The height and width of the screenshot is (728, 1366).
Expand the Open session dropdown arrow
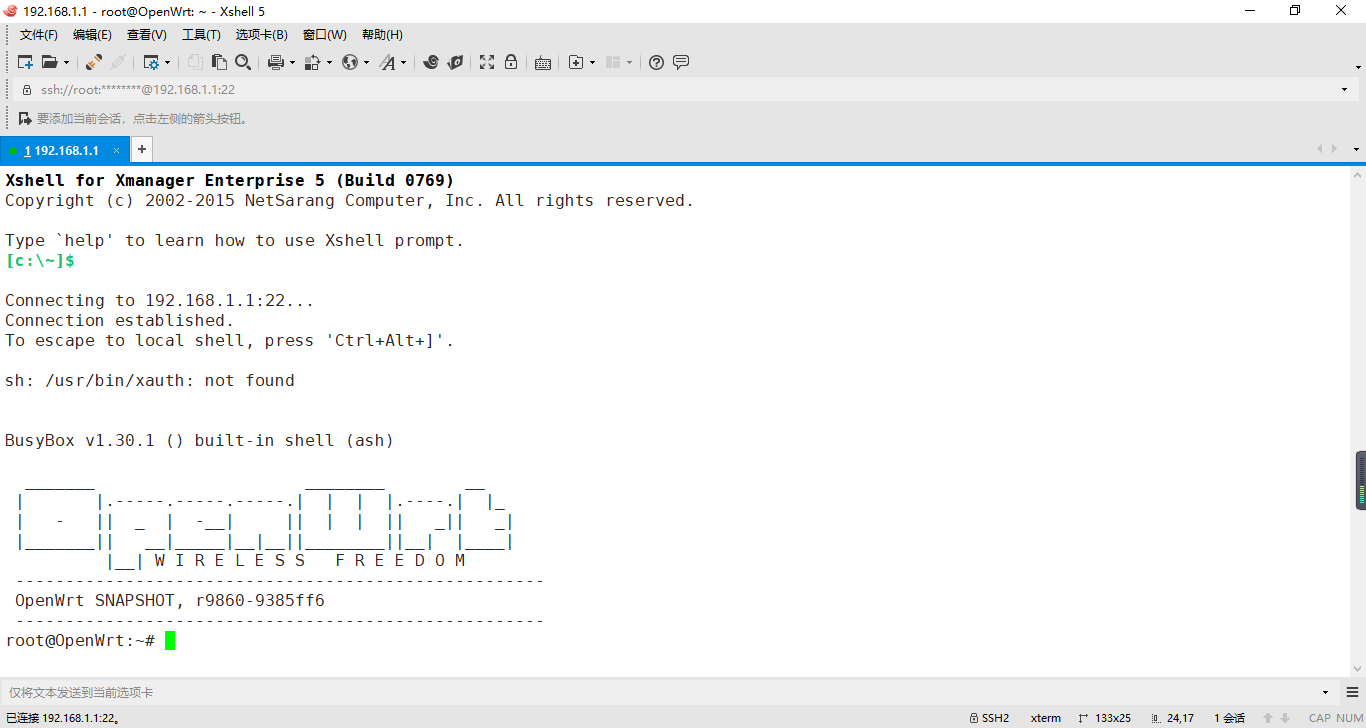coord(65,62)
